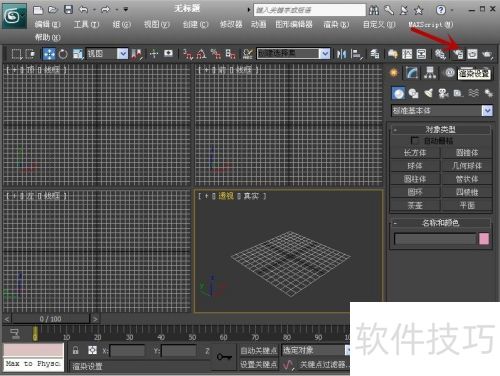Toggle the selection lock padlock icon
This screenshot has width=500, height=376.
(76, 350)
